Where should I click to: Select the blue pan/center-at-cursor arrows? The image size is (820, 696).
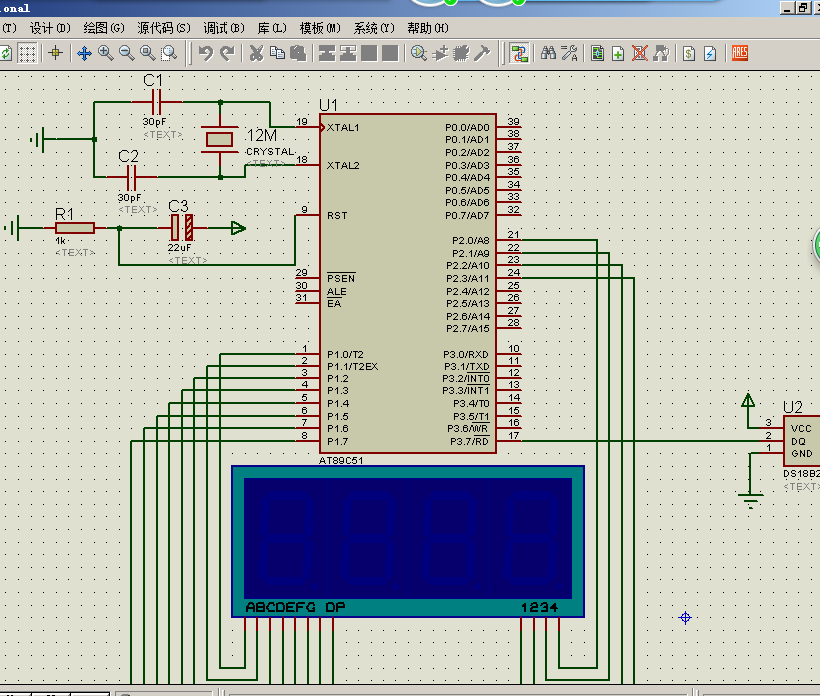point(84,53)
